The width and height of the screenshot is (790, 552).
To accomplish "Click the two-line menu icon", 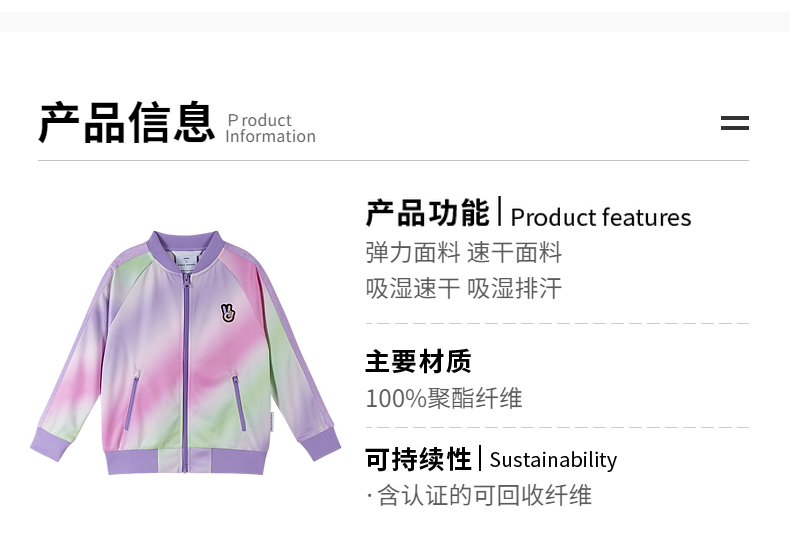I will click(734, 123).
